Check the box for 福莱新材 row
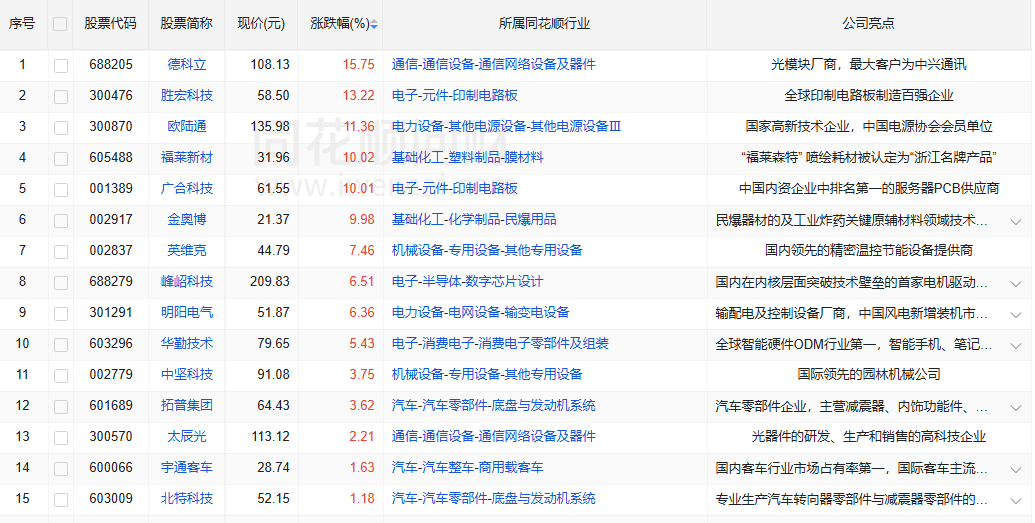Screen dimensions: 1035x523 pyautogui.click(x=61, y=158)
